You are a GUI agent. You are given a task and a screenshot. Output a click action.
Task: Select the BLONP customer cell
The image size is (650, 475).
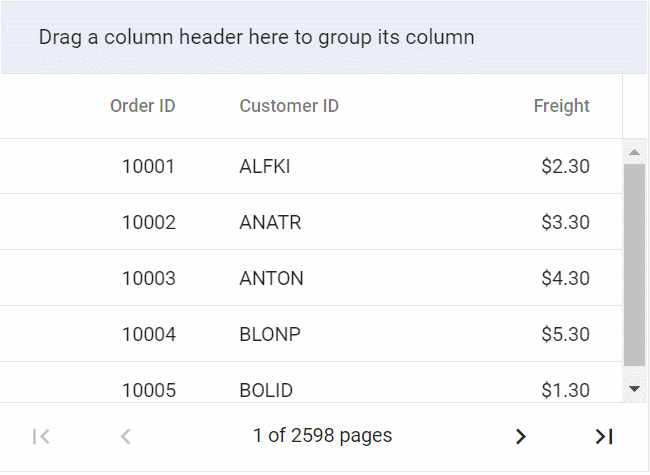coord(270,335)
